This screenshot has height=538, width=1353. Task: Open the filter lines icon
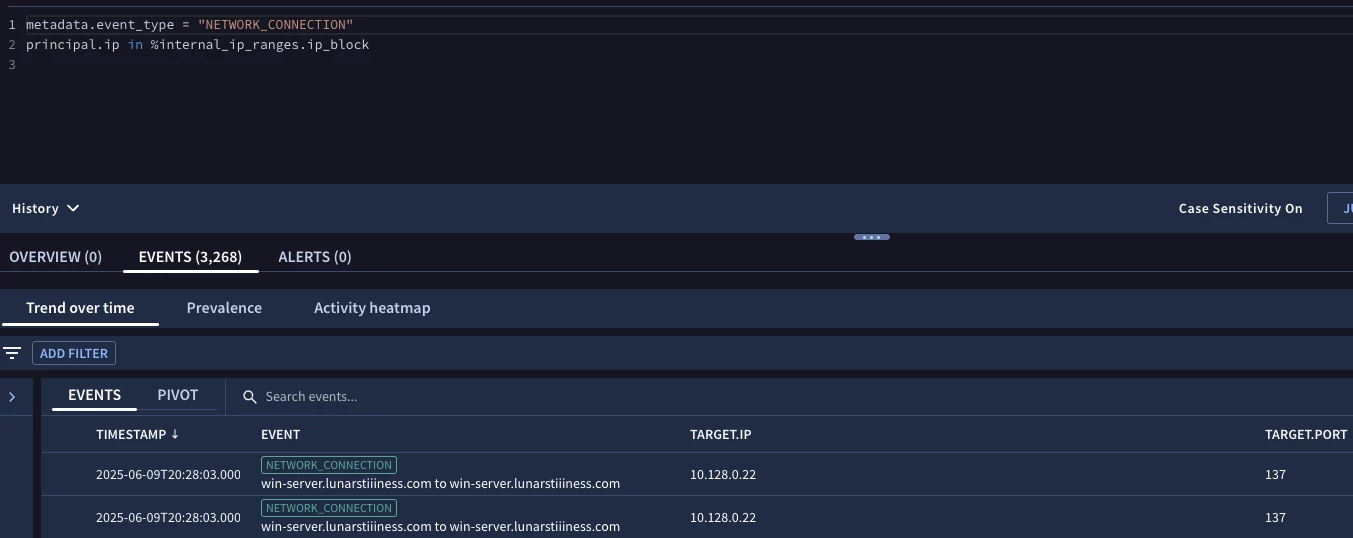(x=12, y=353)
